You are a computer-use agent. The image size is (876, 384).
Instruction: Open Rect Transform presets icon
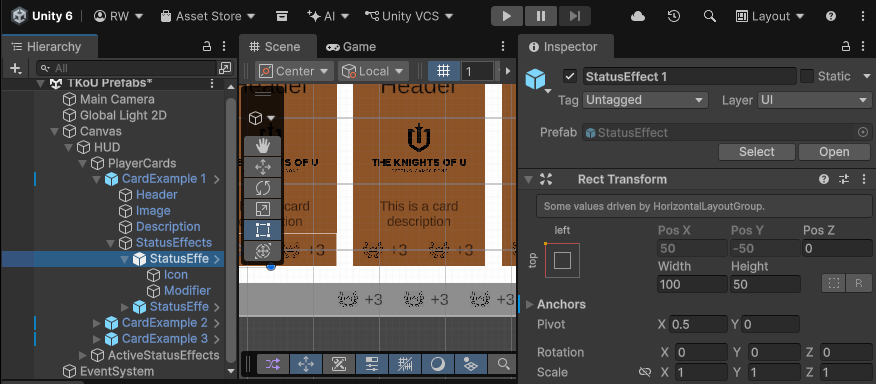pos(844,179)
